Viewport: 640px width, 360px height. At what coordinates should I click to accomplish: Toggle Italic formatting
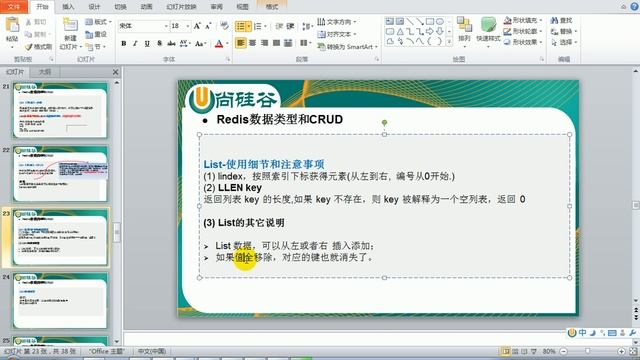coord(135,43)
